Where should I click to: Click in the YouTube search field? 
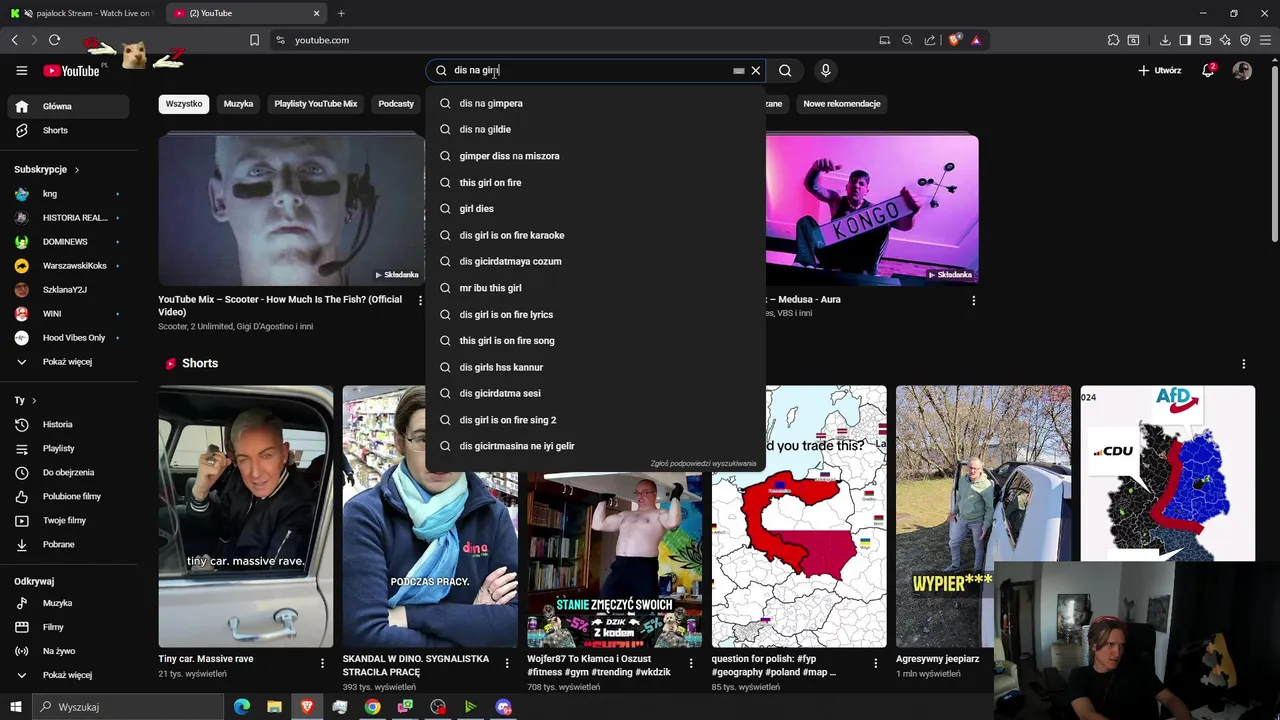click(x=590, y=70)
